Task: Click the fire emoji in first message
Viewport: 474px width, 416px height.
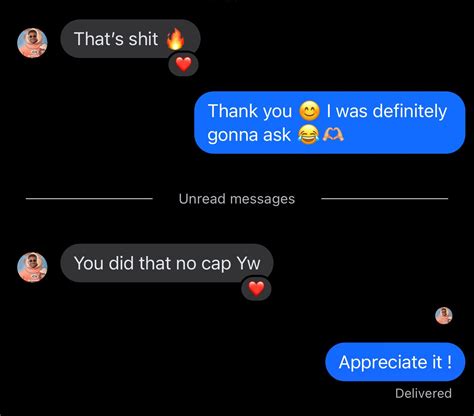Action: point(175,38)
